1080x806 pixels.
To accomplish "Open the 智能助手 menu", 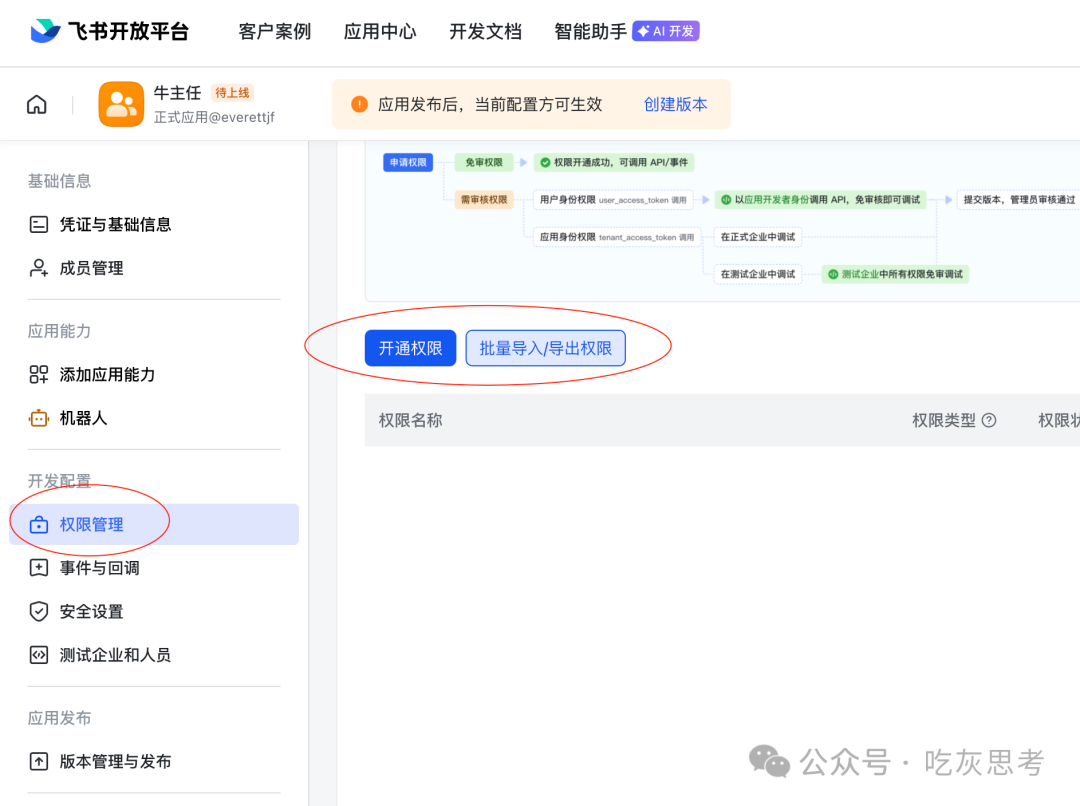I will [x=590, y=32].
